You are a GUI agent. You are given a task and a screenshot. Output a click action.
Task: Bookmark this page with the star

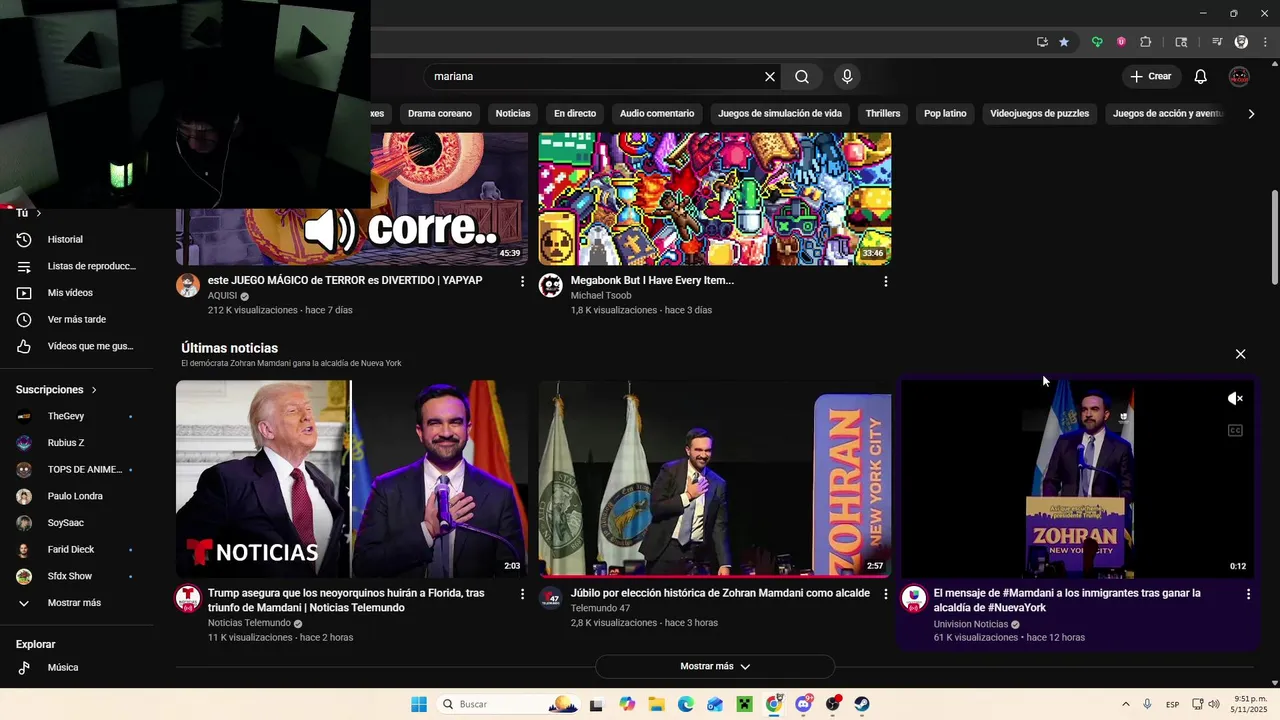(1064, 42)
